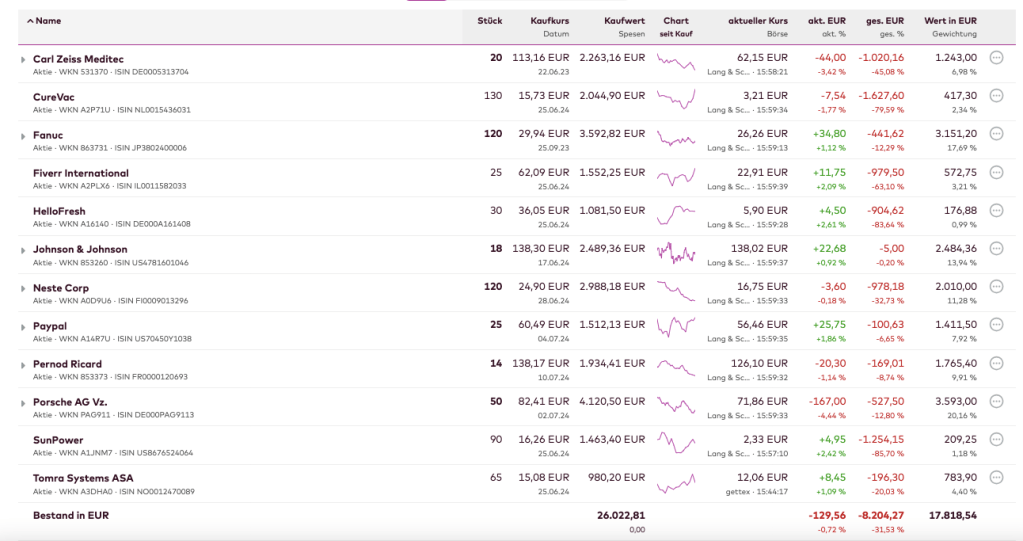
Task: Click the options icon for Johnson & Johnson
Action: point(996,248)
